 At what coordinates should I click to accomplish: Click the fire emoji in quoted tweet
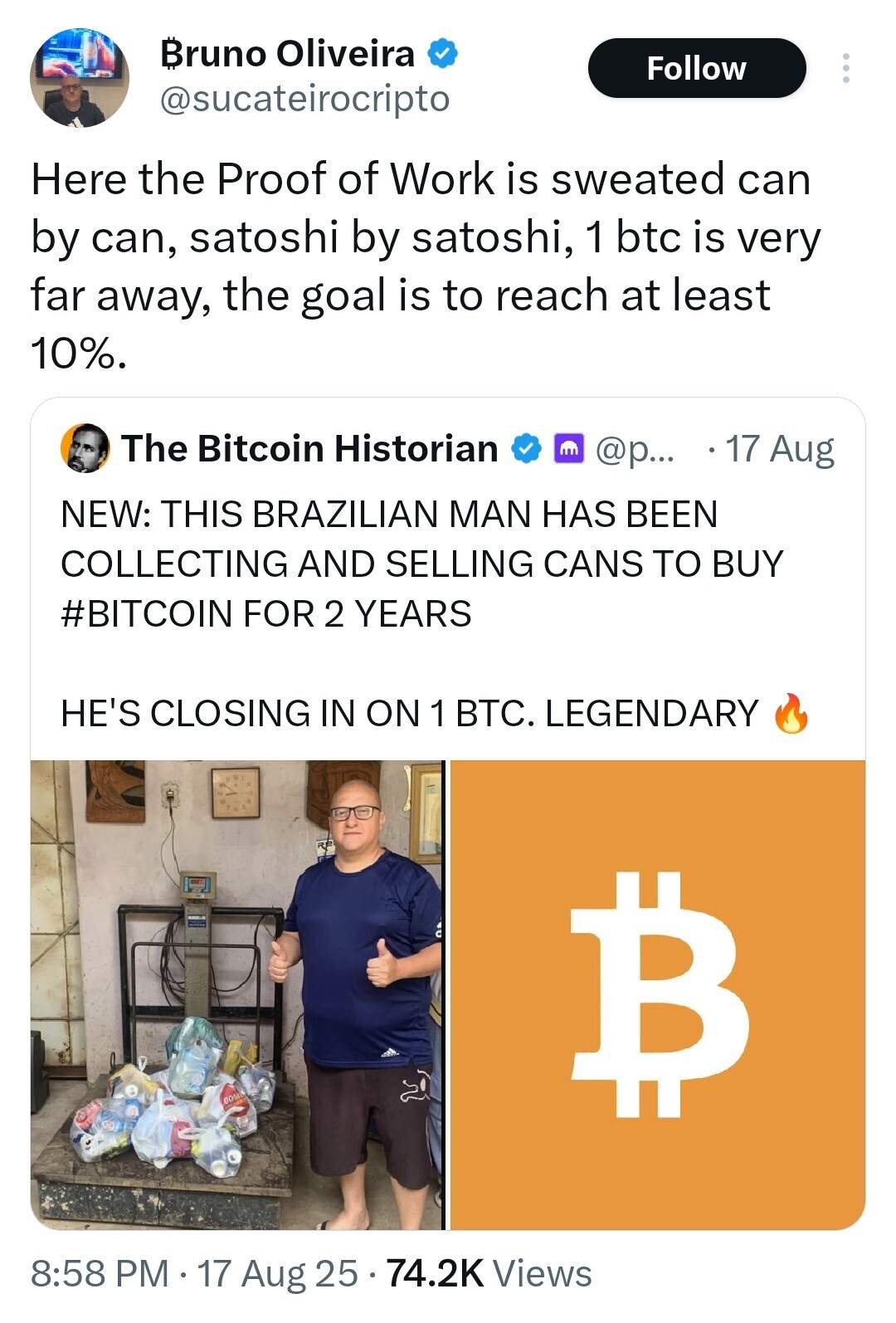pos(791,713)
